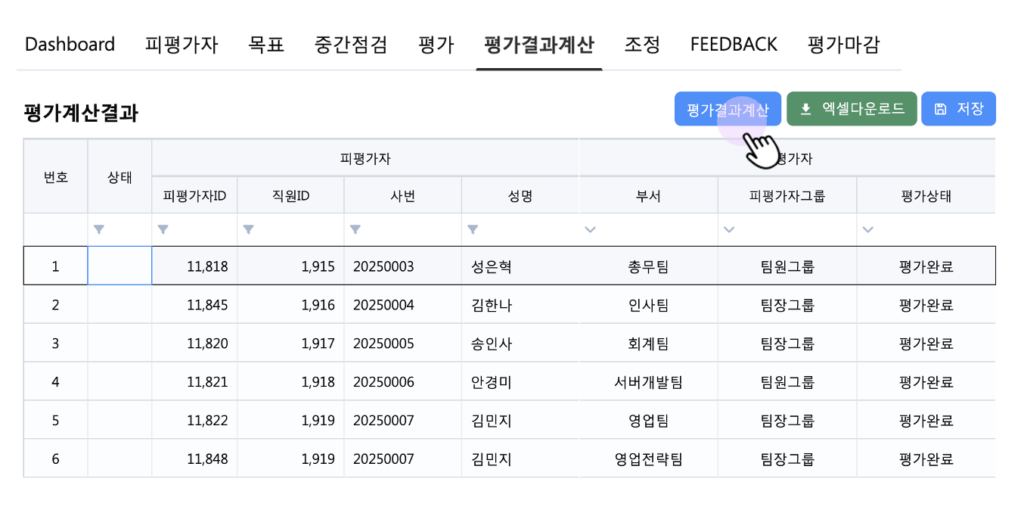Click the download icon on 엑셀다운로드

pyautogui.click(x=806, y=109)
